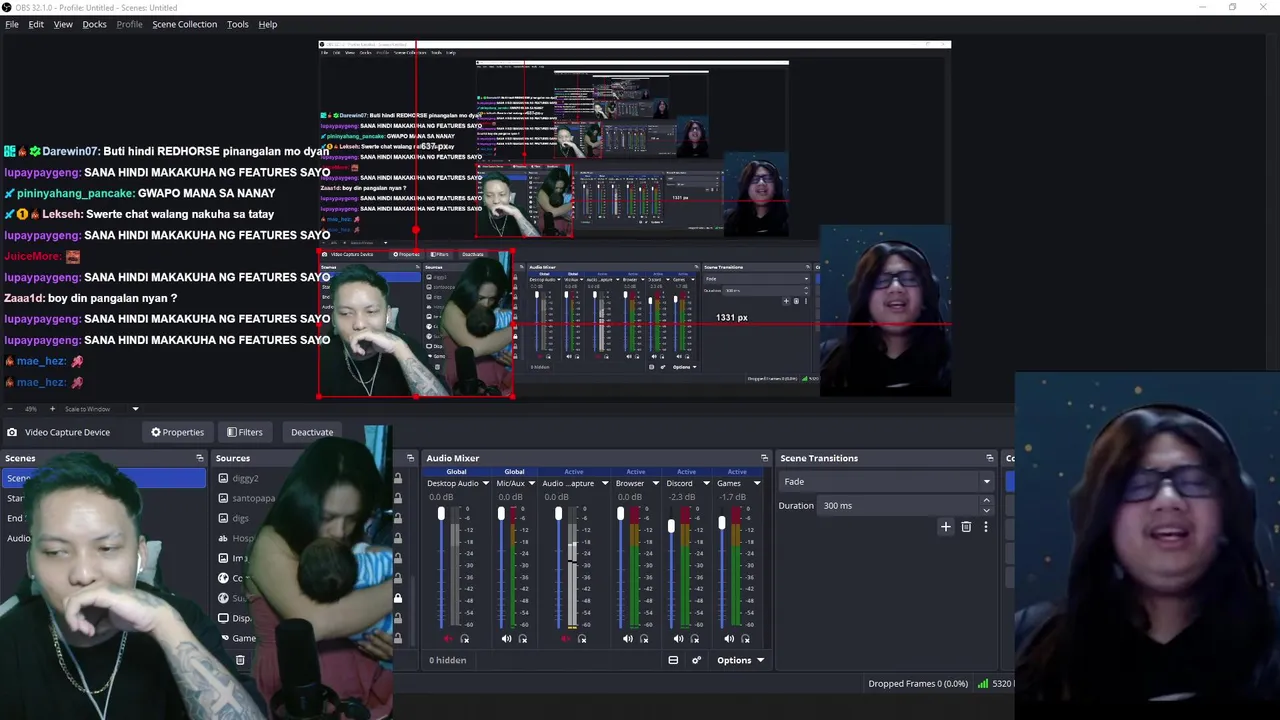This screenshot has width=1280, height=720.
Task: Open the File menu
Action: 12,24
